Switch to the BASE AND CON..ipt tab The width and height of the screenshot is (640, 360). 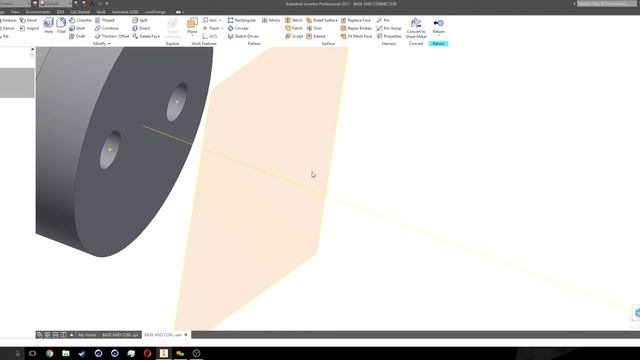120,335
